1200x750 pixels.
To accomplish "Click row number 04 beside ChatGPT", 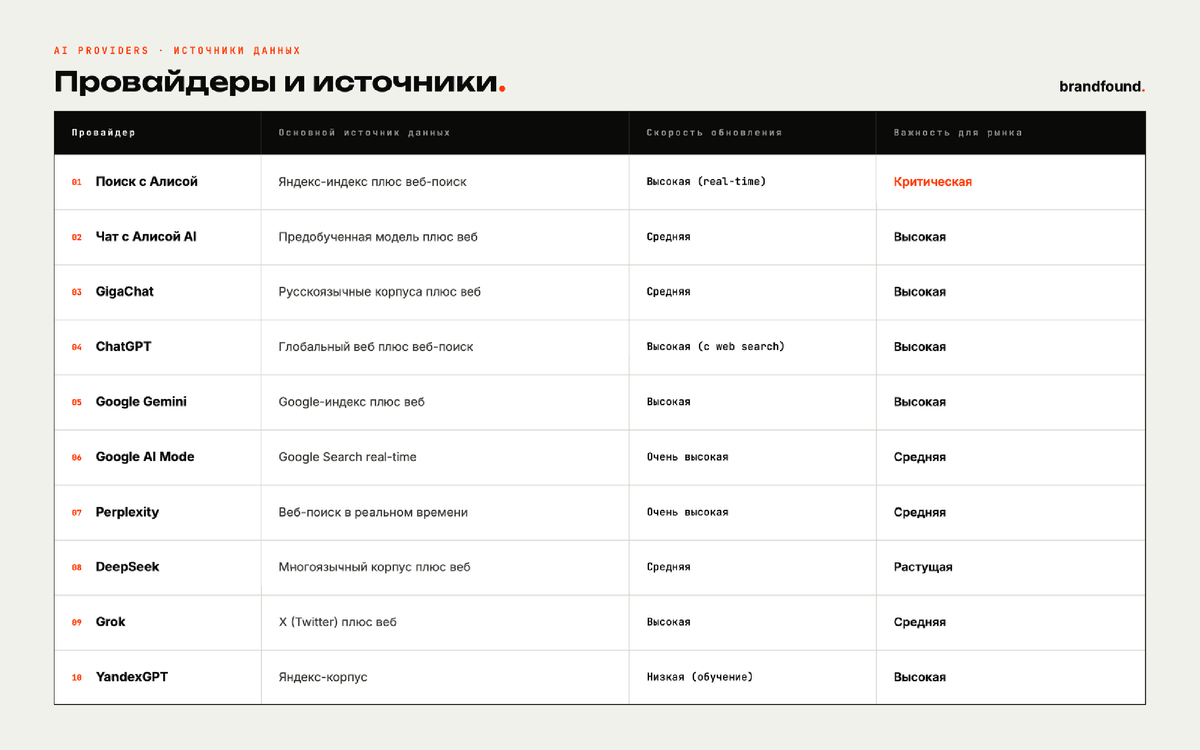I will coord(76,348).
